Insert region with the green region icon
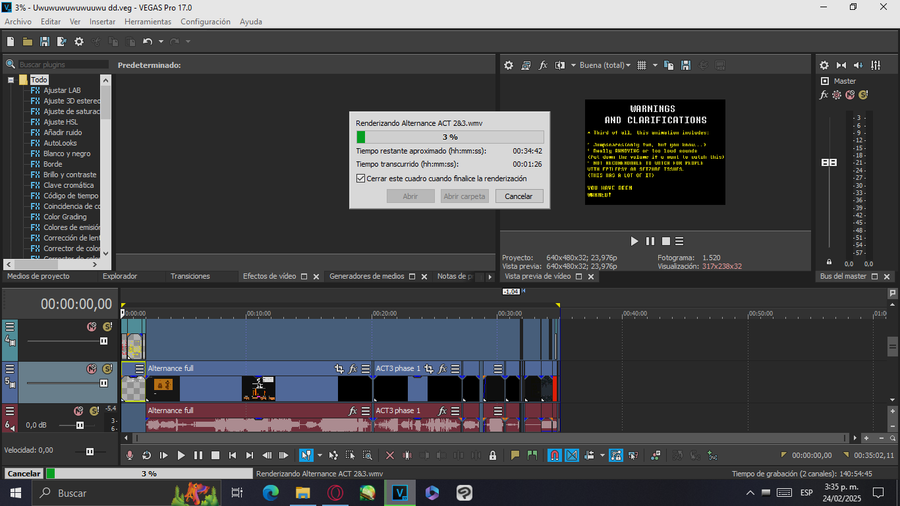Viewport: 900px width, 506px height. [x=532, y=456]
